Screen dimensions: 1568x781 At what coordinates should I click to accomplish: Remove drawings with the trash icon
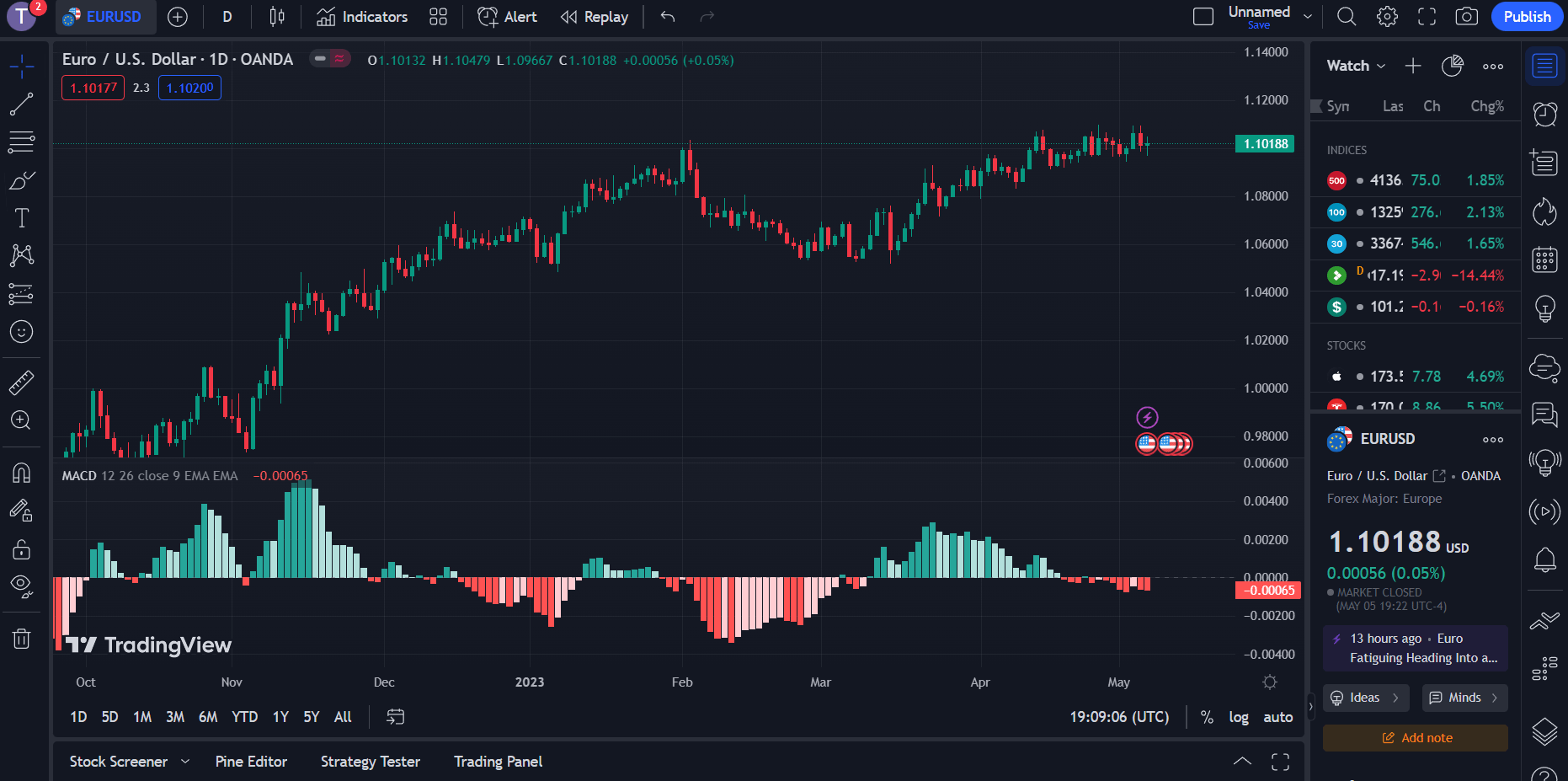[x=21, y=639]
